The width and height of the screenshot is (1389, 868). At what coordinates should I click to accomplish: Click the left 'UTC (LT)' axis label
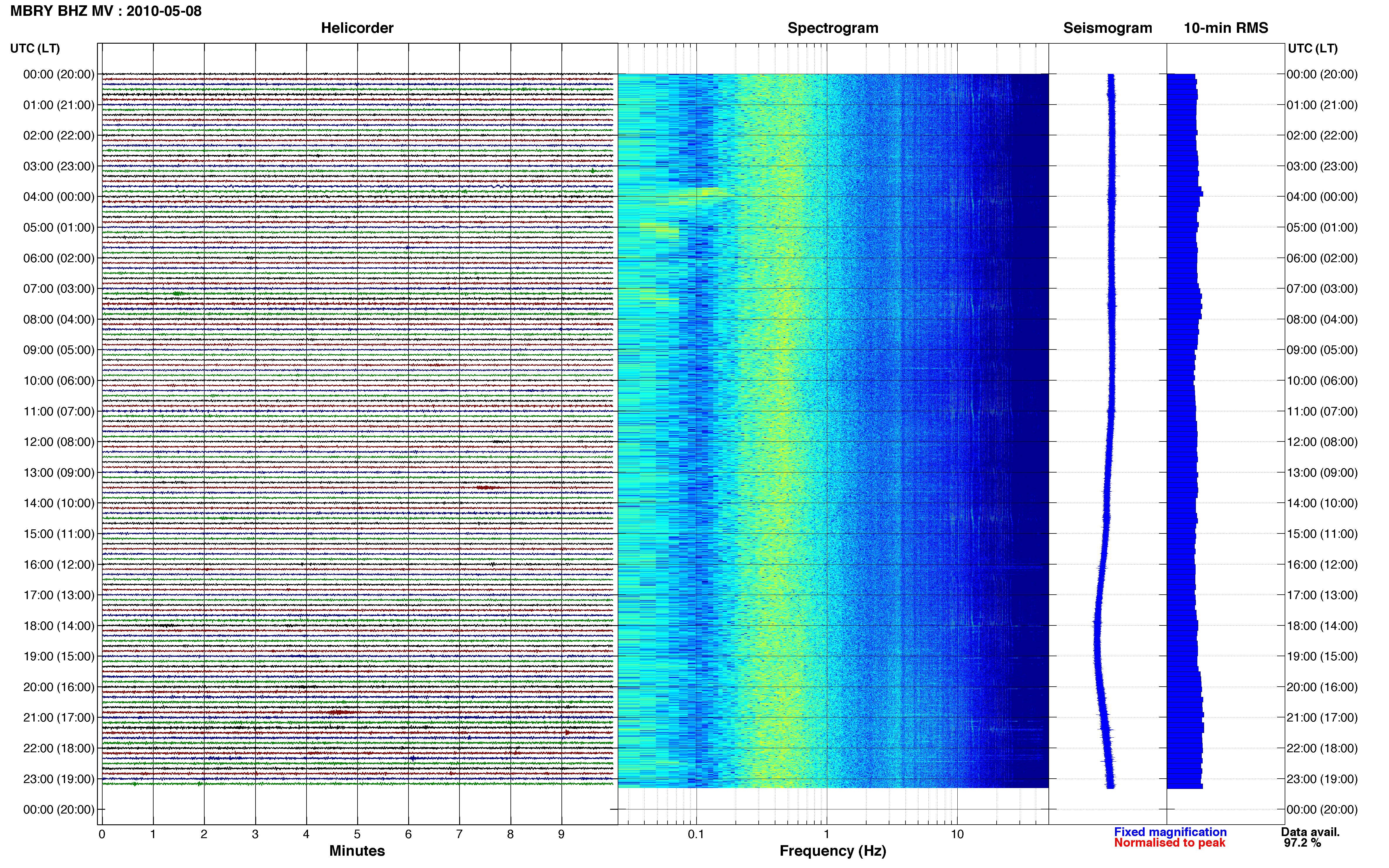click(35, 48)
